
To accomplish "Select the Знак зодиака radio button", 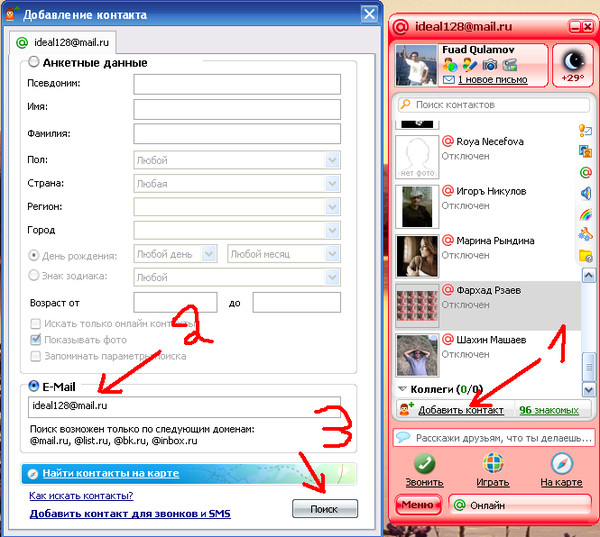I will [34, 275].
